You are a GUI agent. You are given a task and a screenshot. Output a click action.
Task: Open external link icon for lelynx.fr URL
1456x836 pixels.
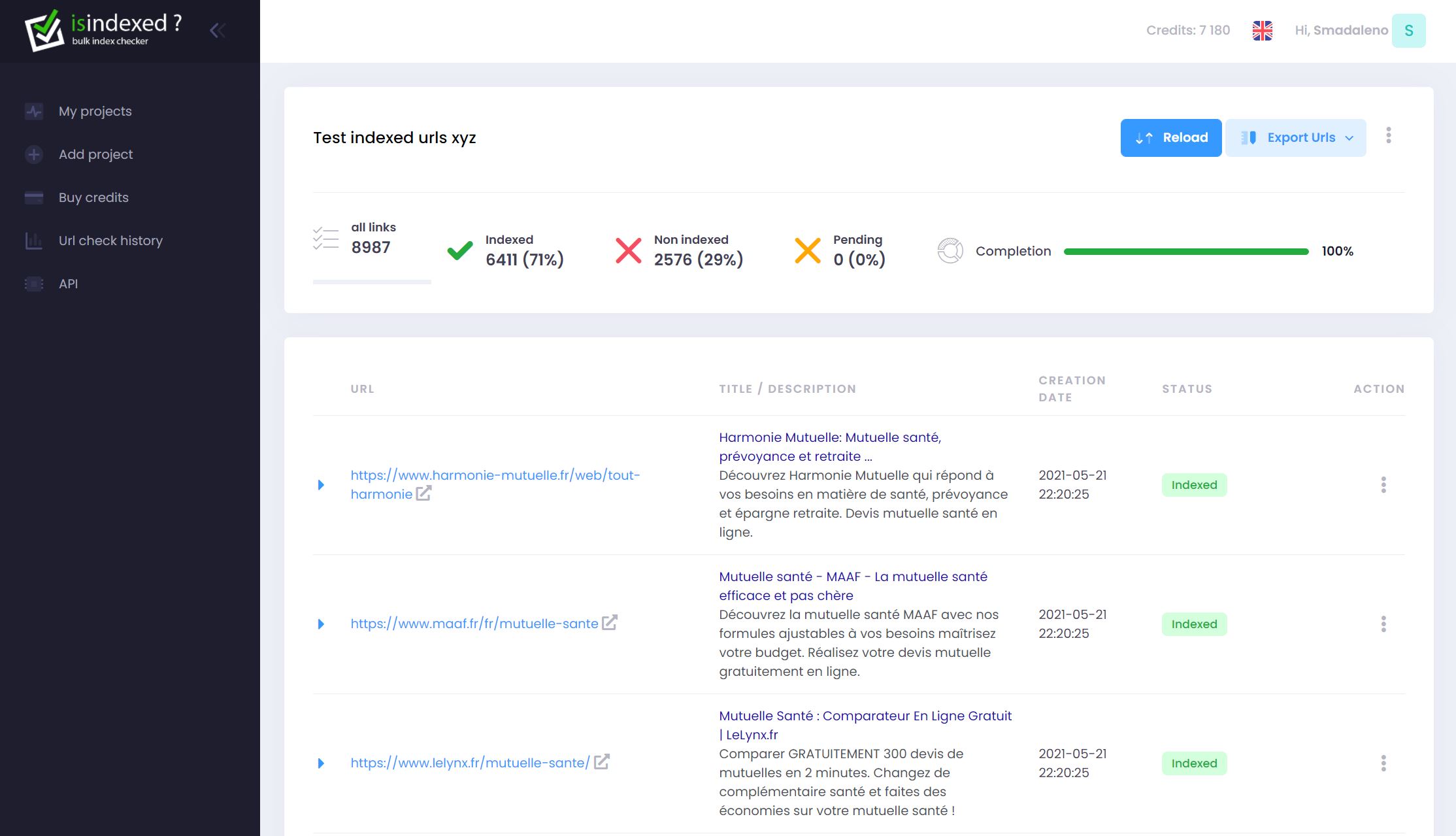point(601,762)
